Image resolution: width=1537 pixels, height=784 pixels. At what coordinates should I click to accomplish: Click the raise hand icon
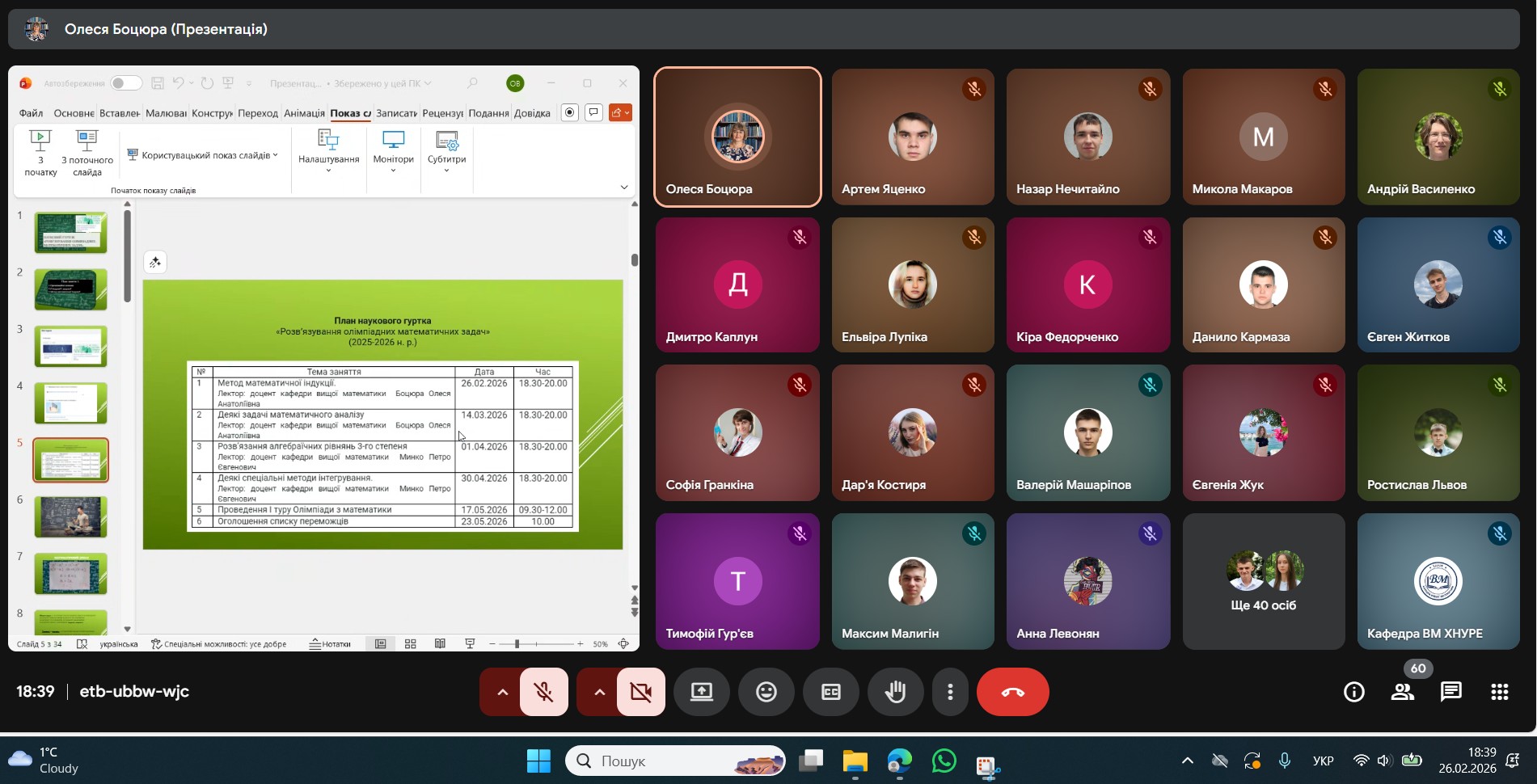click(x=895, y=692)
